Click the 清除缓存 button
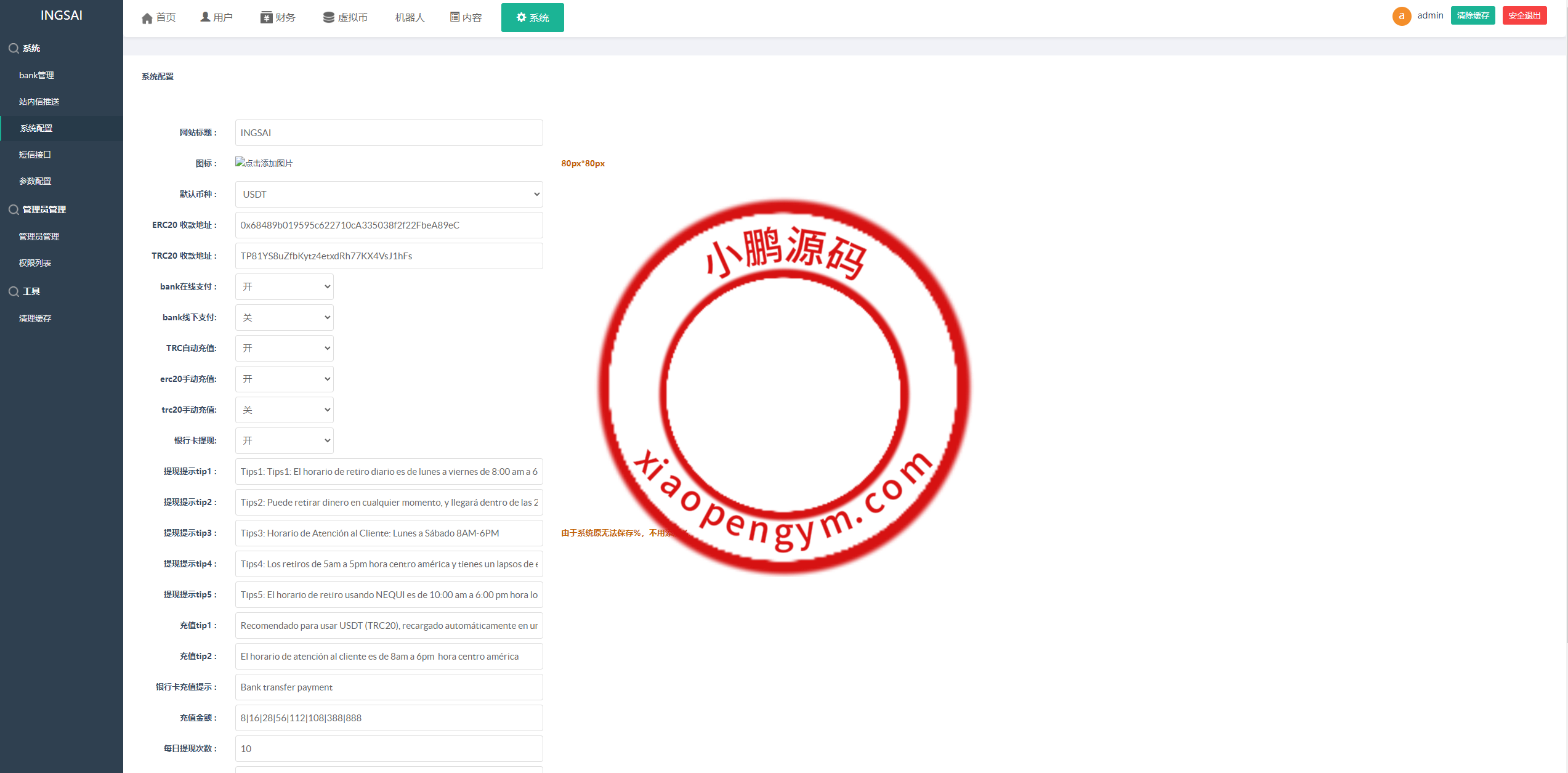Viewport: 1568px width, 773px height. point(1473,15)
